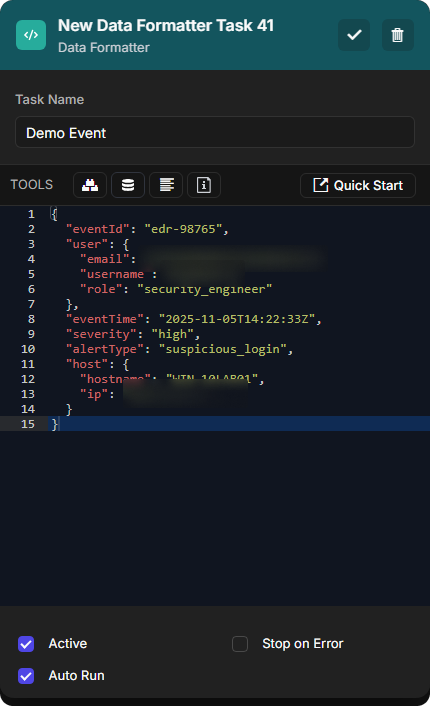
Task: Click the "severity": "high" line
Action: [x=133, y=334]
